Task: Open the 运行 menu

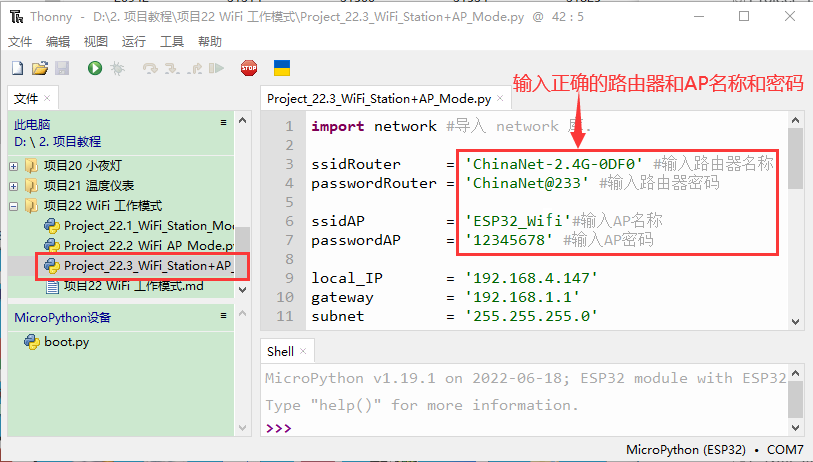Action: coord(133,41)
